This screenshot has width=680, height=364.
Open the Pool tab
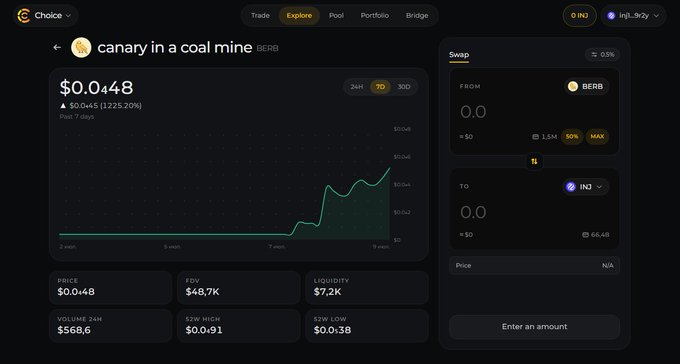336,16
